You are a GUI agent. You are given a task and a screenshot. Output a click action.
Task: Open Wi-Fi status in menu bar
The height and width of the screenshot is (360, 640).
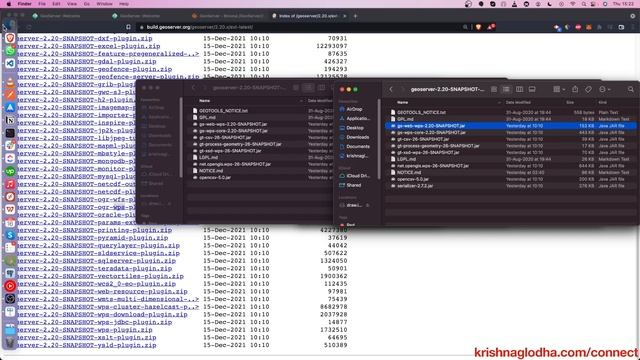click(573, 4)
